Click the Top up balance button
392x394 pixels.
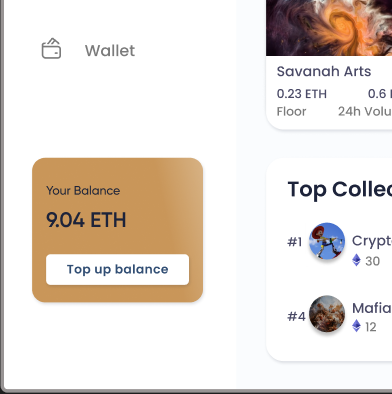117,269
